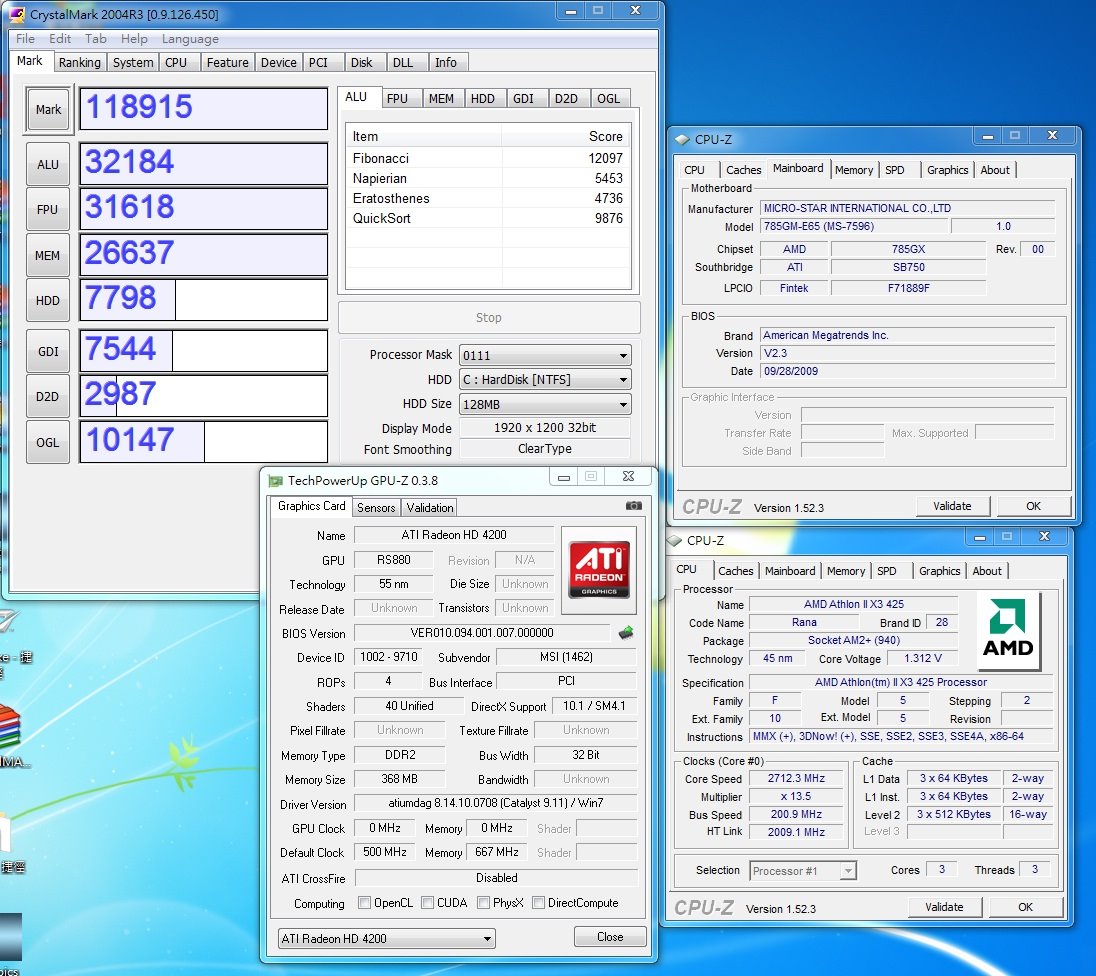This screenshot has width=1096, height=976.
Task: Click the OGL score progress bar
Action: tap(203, 441)
